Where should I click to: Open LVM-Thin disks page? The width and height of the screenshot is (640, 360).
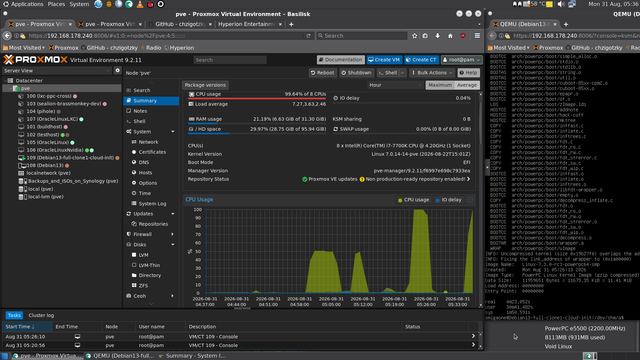(149, 265)
